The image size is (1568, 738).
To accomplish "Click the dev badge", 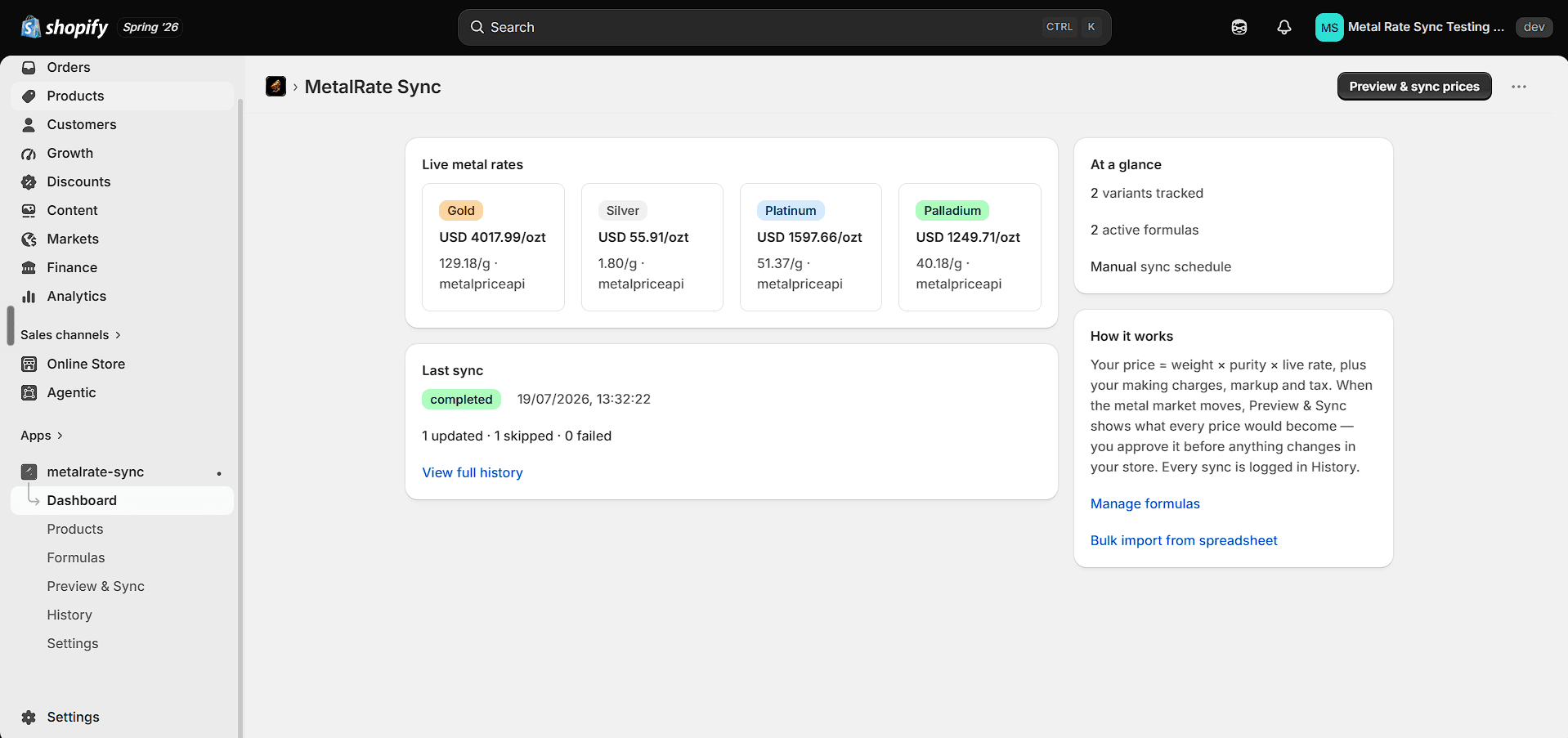I will [1534, 27].
